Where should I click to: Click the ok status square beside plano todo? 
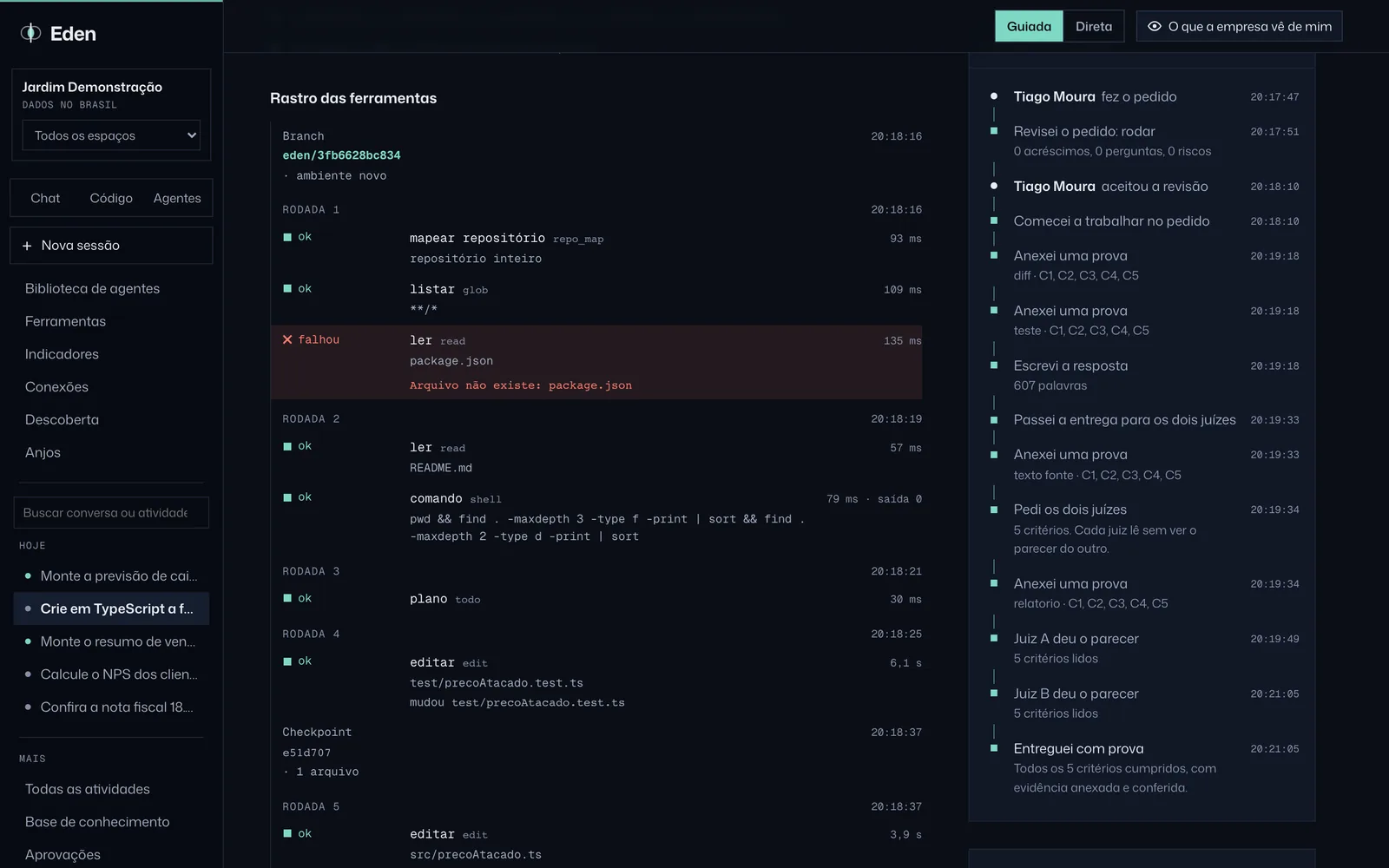coord(287,598)
